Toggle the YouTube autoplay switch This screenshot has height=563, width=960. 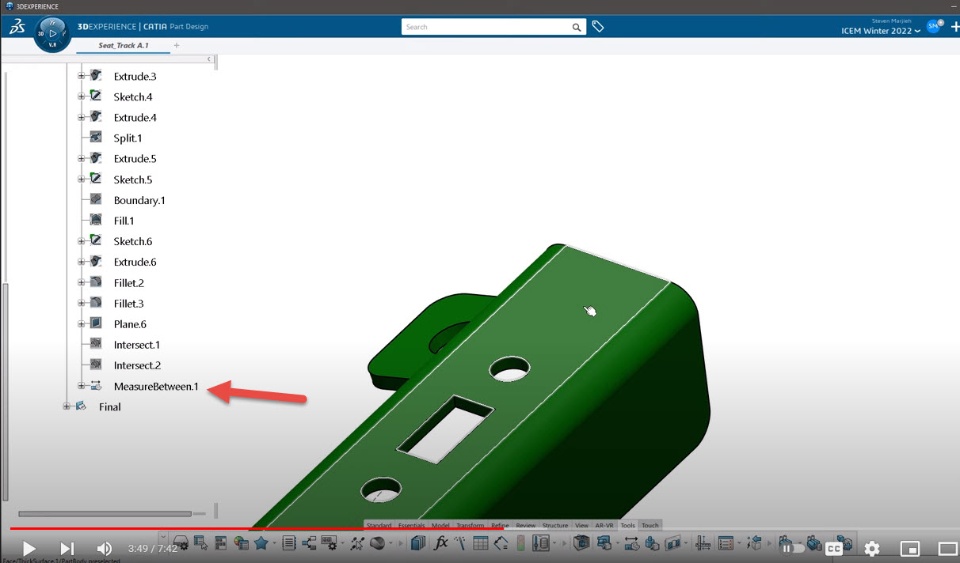[792, 548]
